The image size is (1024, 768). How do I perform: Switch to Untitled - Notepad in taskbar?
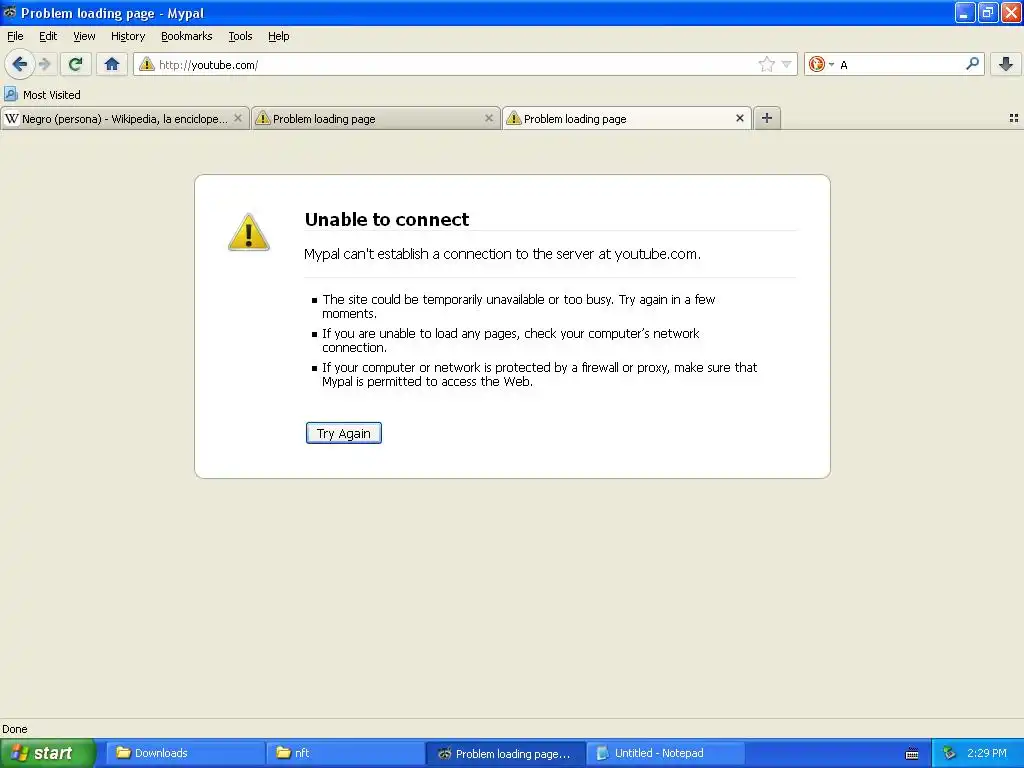click(x=665, y=753)
